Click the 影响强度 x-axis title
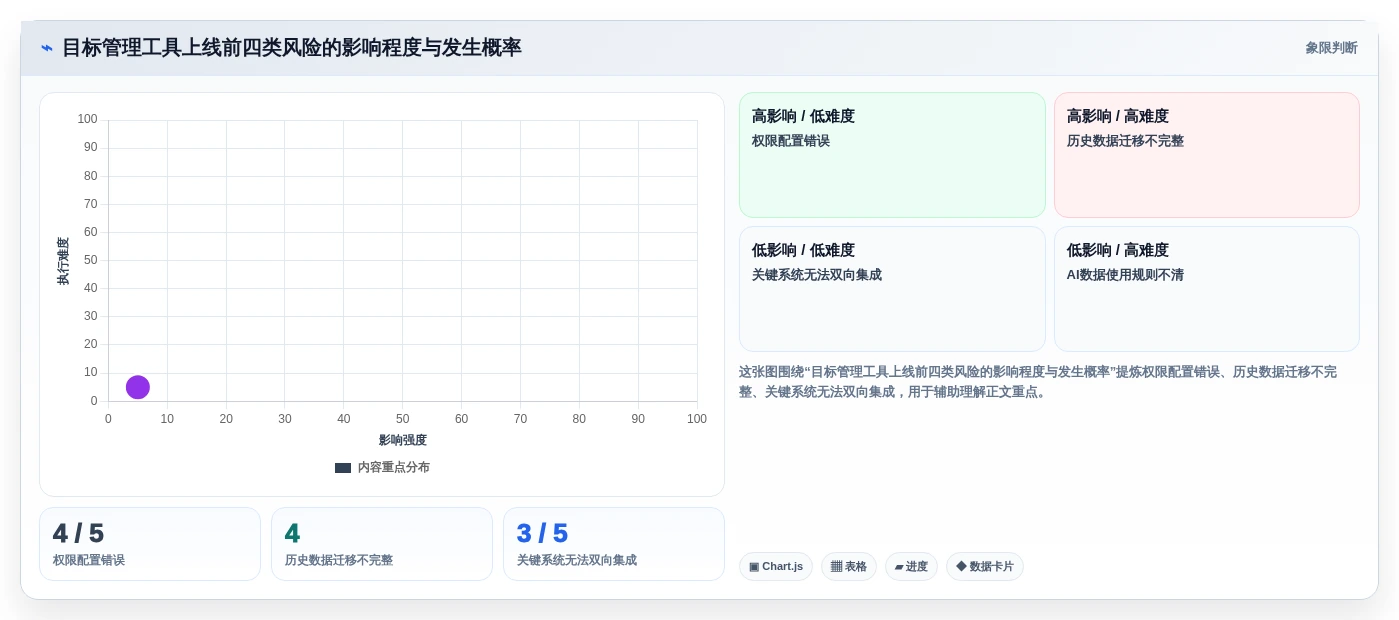Image resolution: width=1399 pixels, height=620 pixels. click(403, 440)
